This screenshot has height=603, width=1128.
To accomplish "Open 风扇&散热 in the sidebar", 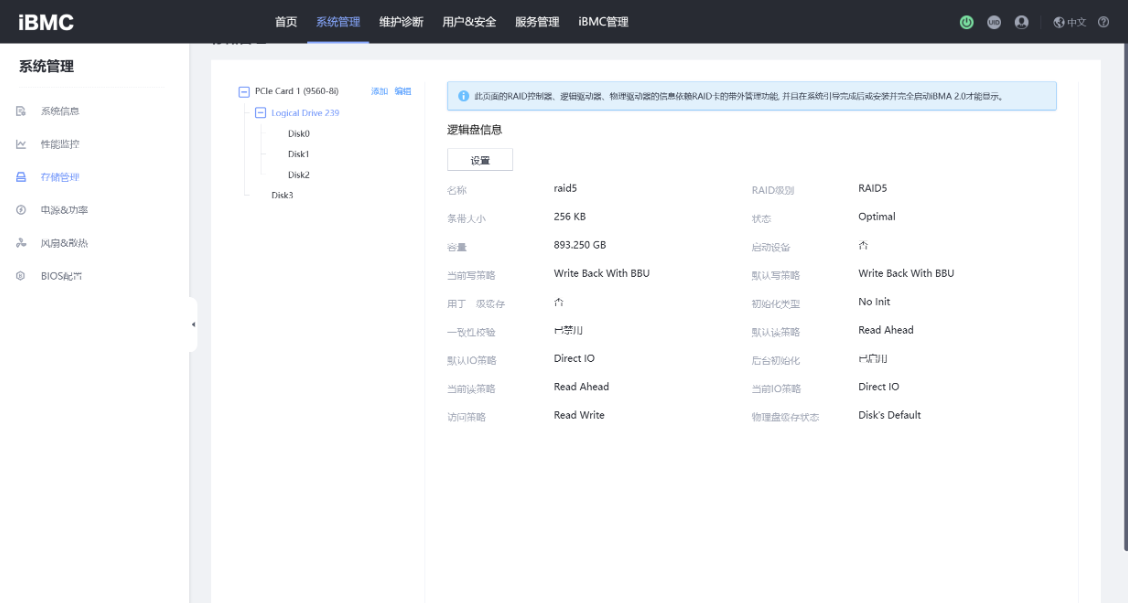I will coord(64,243).
